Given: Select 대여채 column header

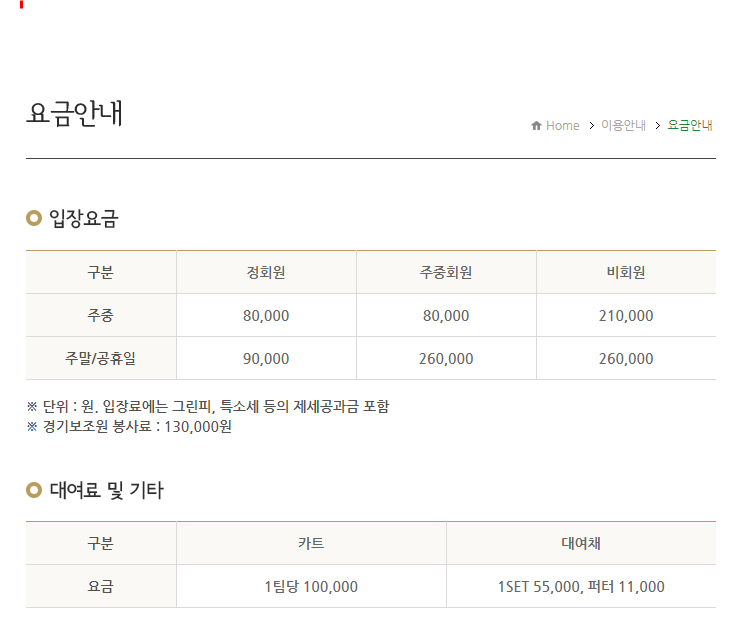Looking at the screenshot, I should 581,543.
